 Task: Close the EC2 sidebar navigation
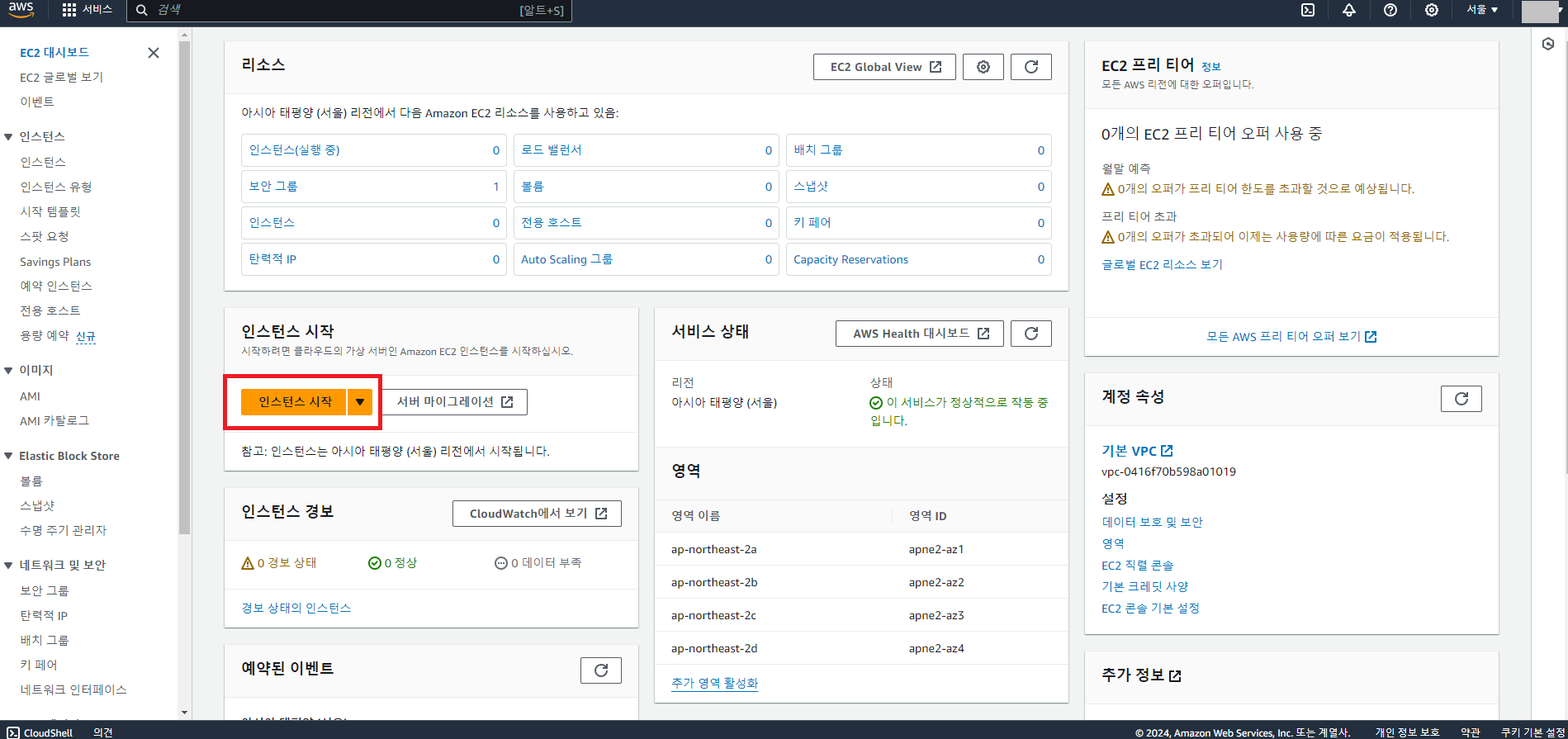(154, 53)
